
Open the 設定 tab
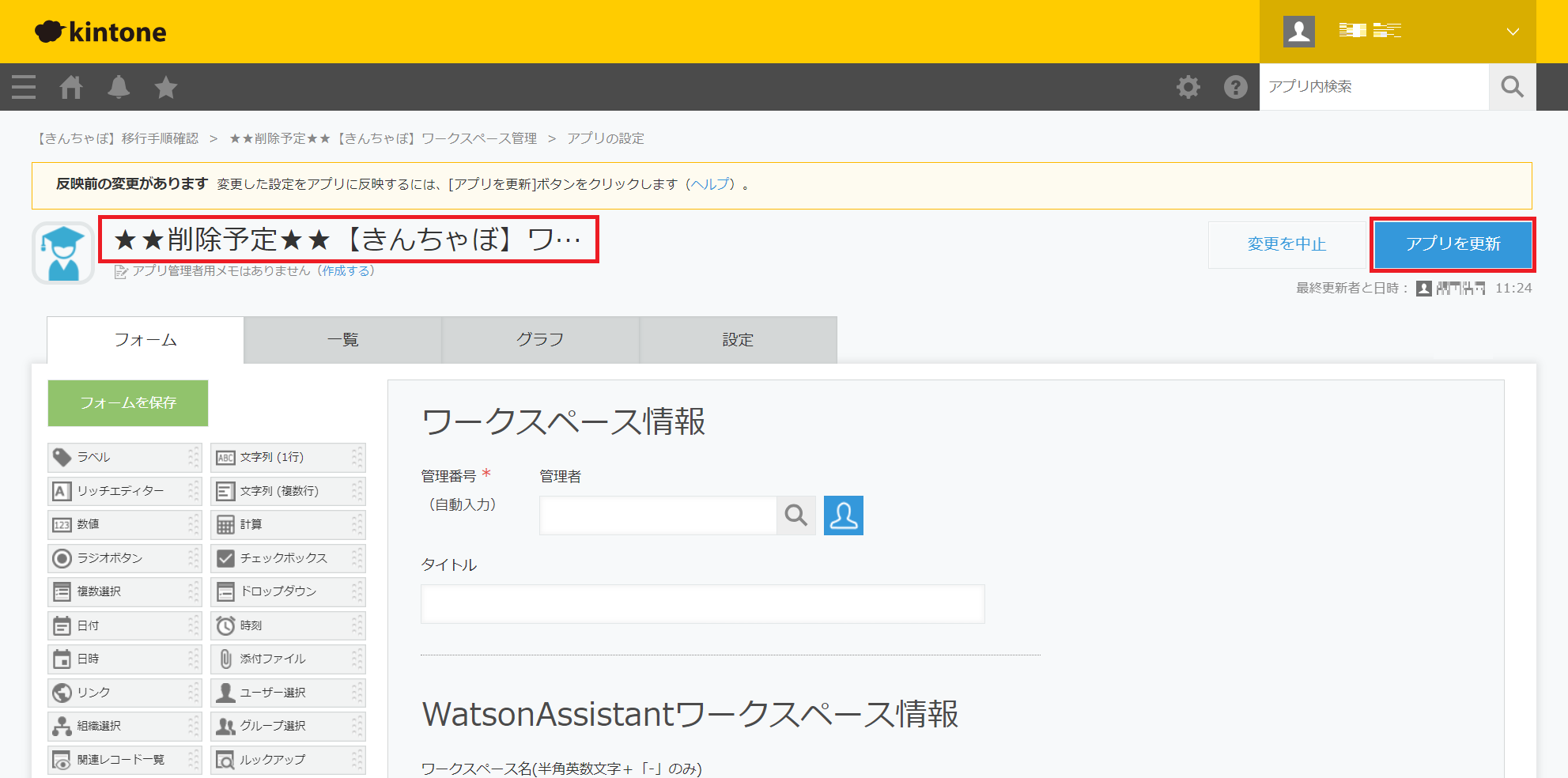click(x=738, y=340)
